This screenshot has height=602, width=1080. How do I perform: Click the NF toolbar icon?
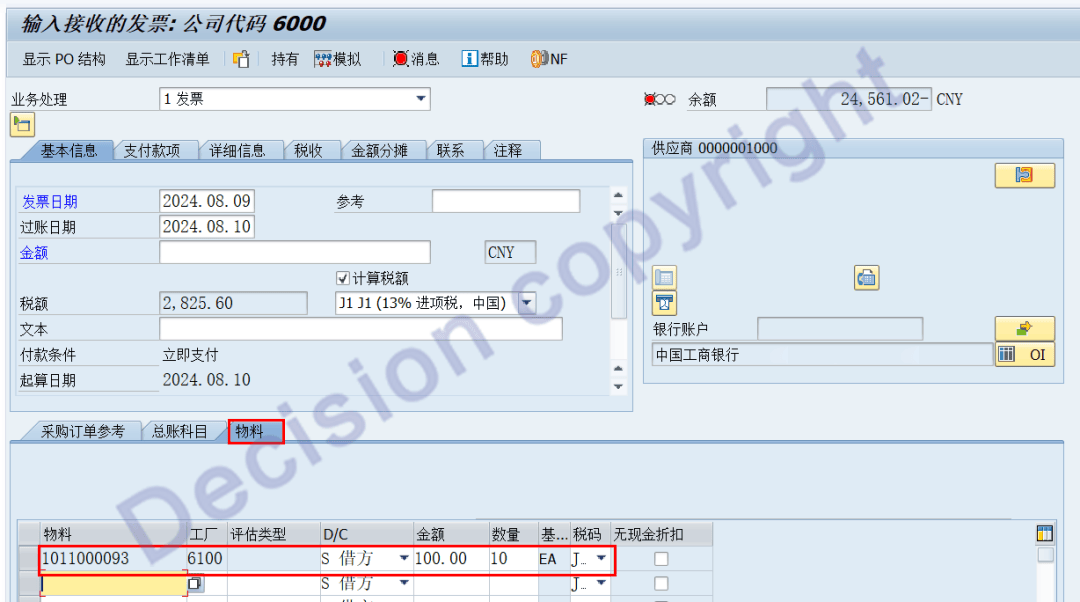(x=549, y=59)
